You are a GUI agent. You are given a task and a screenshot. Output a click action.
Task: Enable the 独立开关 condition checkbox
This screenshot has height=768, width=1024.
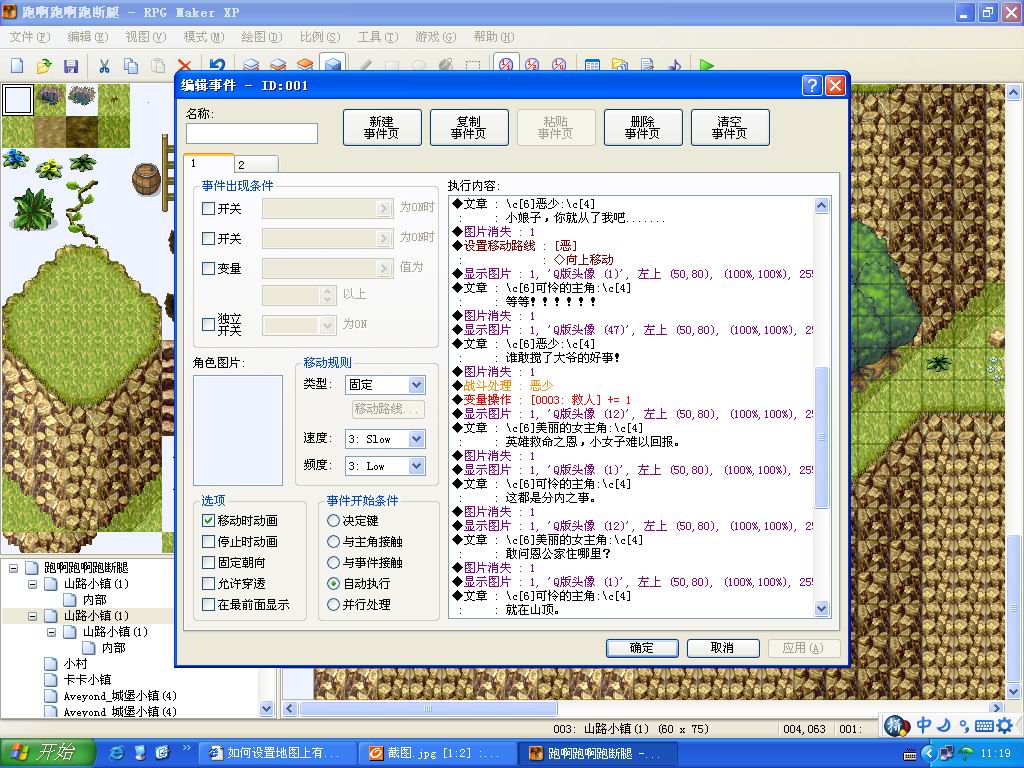pos(208,324)
